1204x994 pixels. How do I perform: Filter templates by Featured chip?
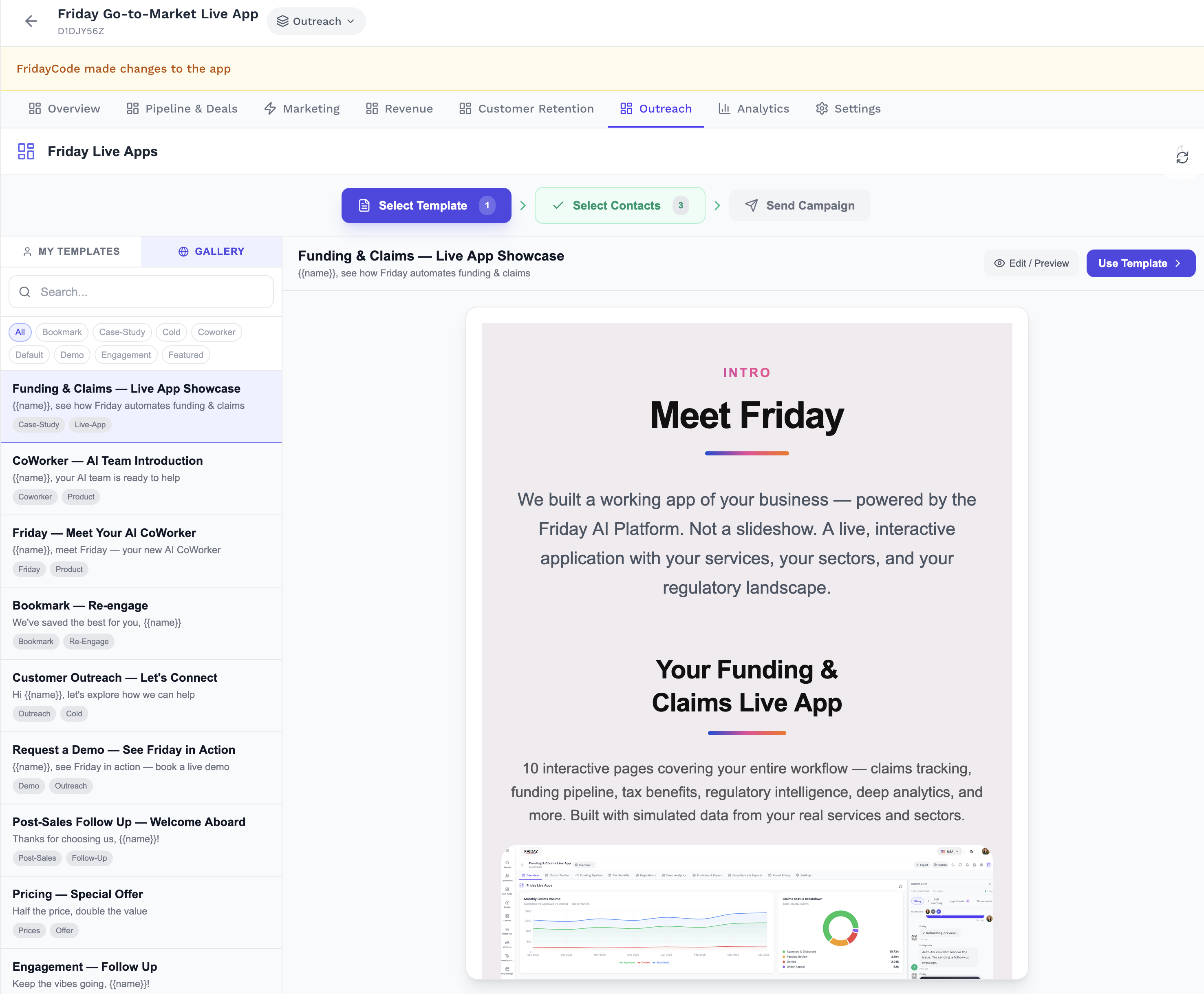[x=185, y=355]
